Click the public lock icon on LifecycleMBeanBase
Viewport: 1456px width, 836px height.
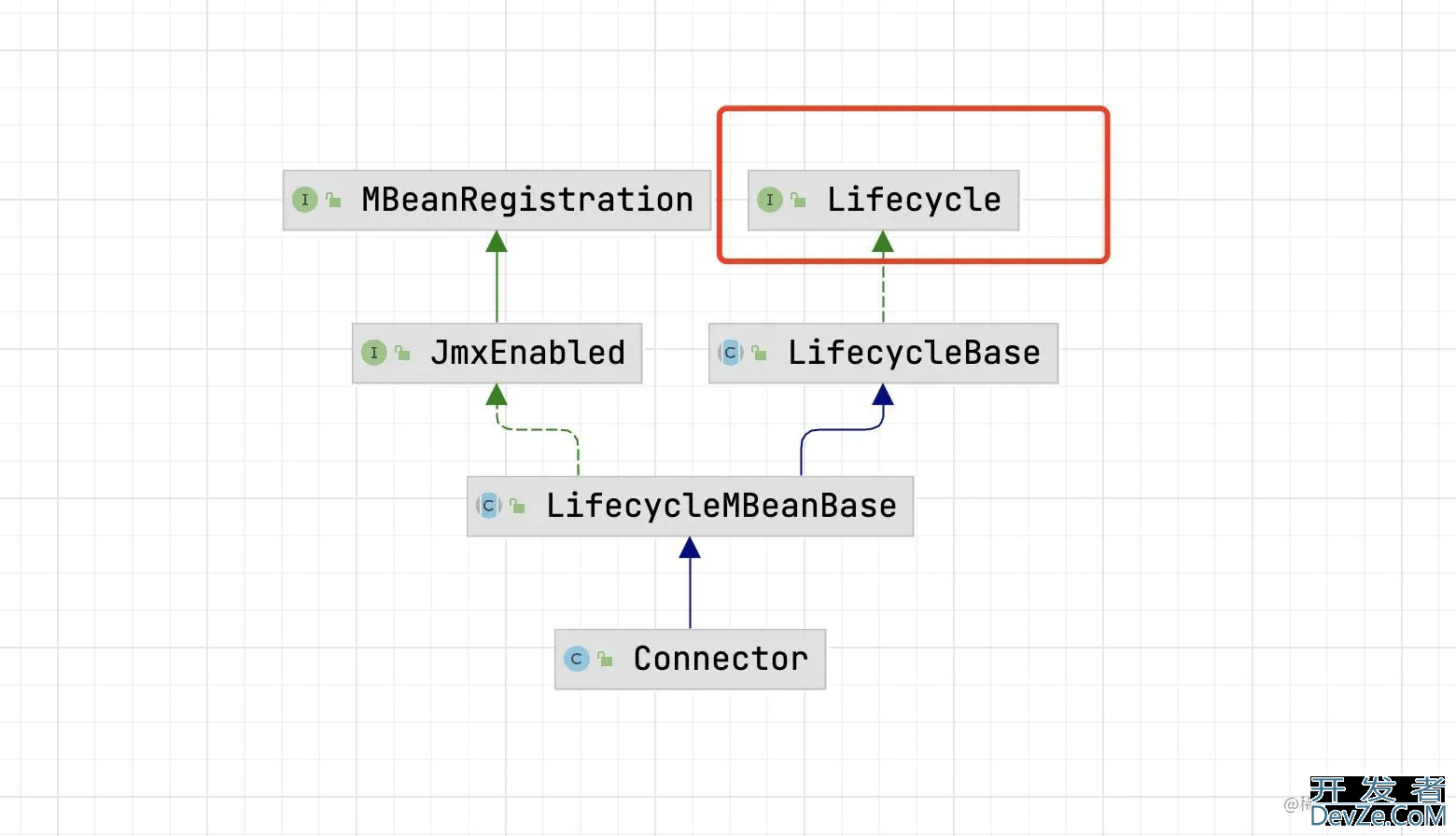click(x=517, y=506)
